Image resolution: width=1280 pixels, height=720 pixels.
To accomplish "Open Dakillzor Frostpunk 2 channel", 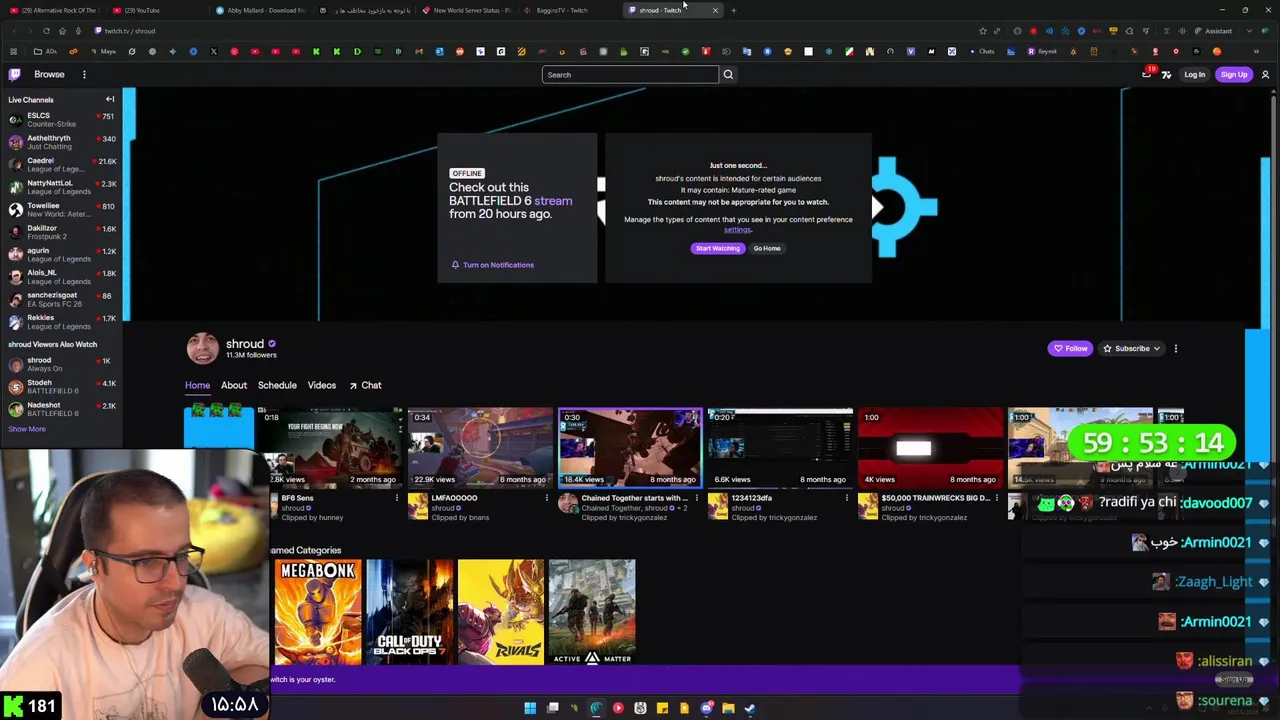I will [61, 232].
